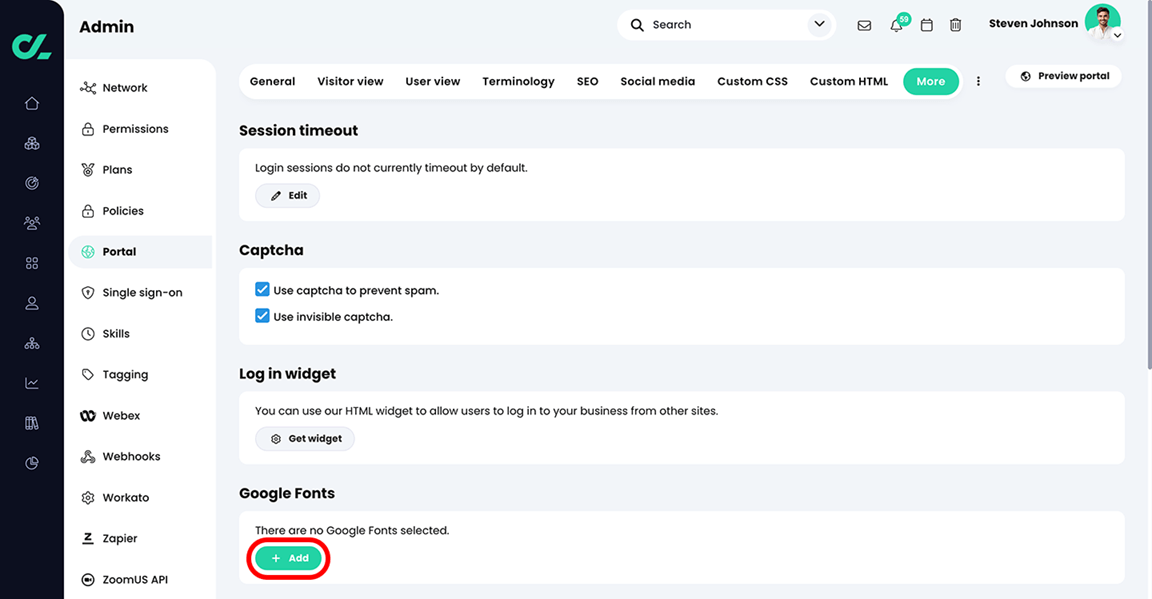Expand the search bar dropdown arrow
This screenshot has width=1152, height=599.
click(x=818, y=24)
